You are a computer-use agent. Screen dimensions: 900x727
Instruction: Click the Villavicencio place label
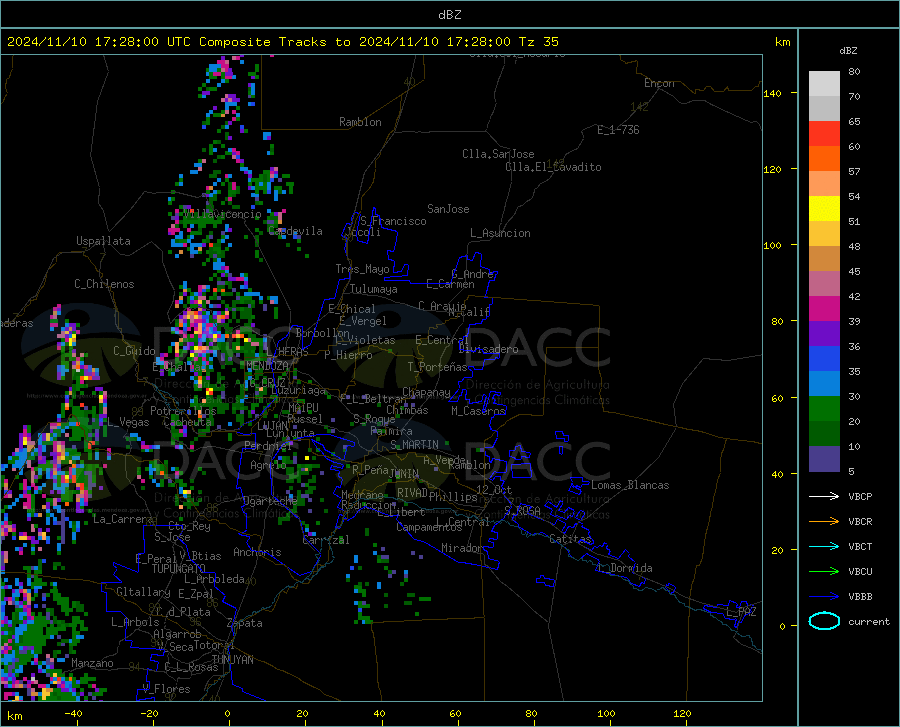(223, 214)
